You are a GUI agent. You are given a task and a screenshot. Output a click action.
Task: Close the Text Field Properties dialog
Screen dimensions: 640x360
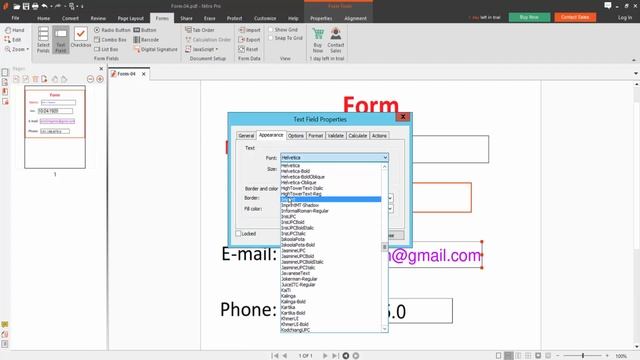403,117
